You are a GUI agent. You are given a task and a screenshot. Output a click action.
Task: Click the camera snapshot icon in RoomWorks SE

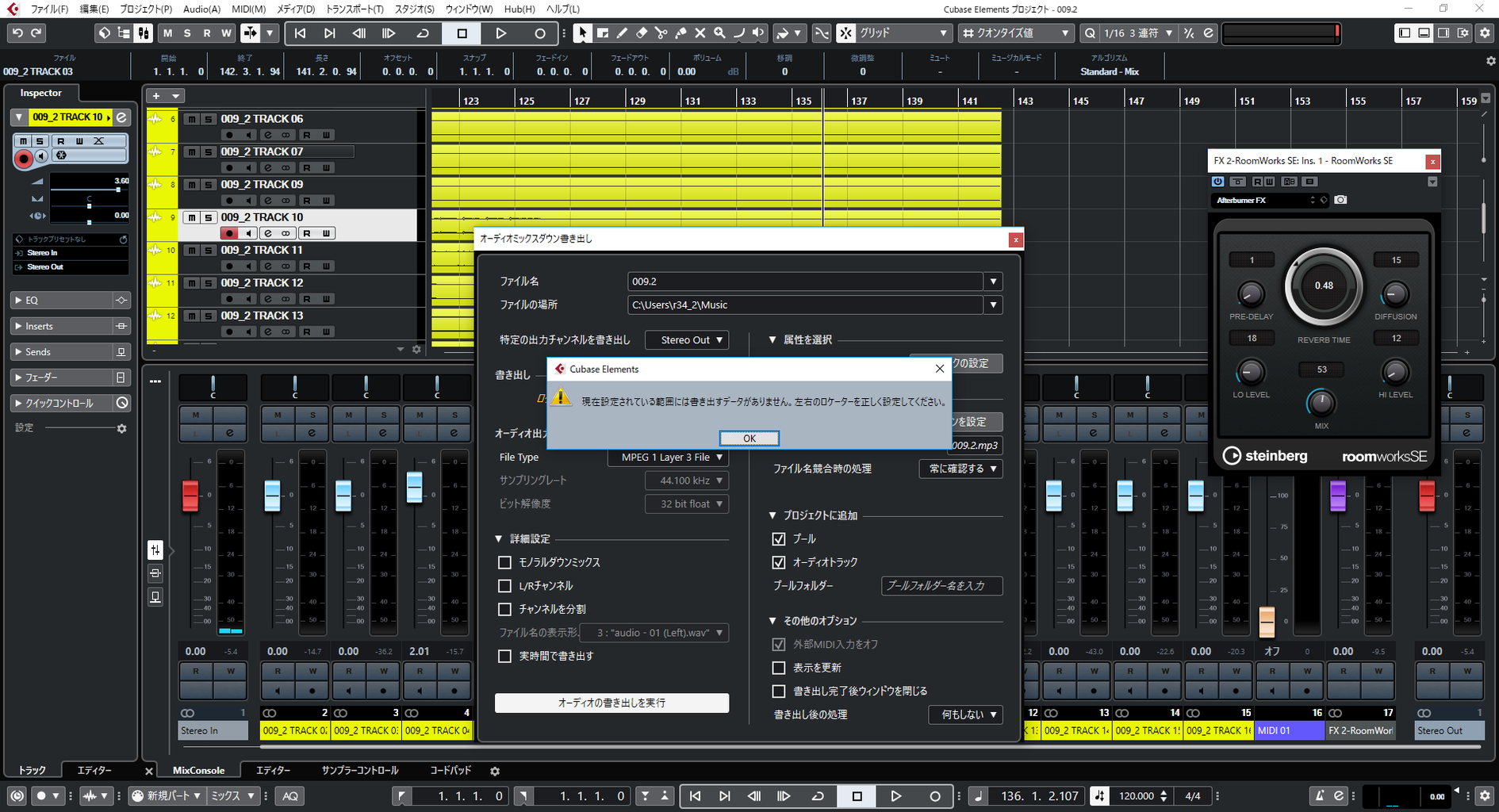tap(1340, 200)
